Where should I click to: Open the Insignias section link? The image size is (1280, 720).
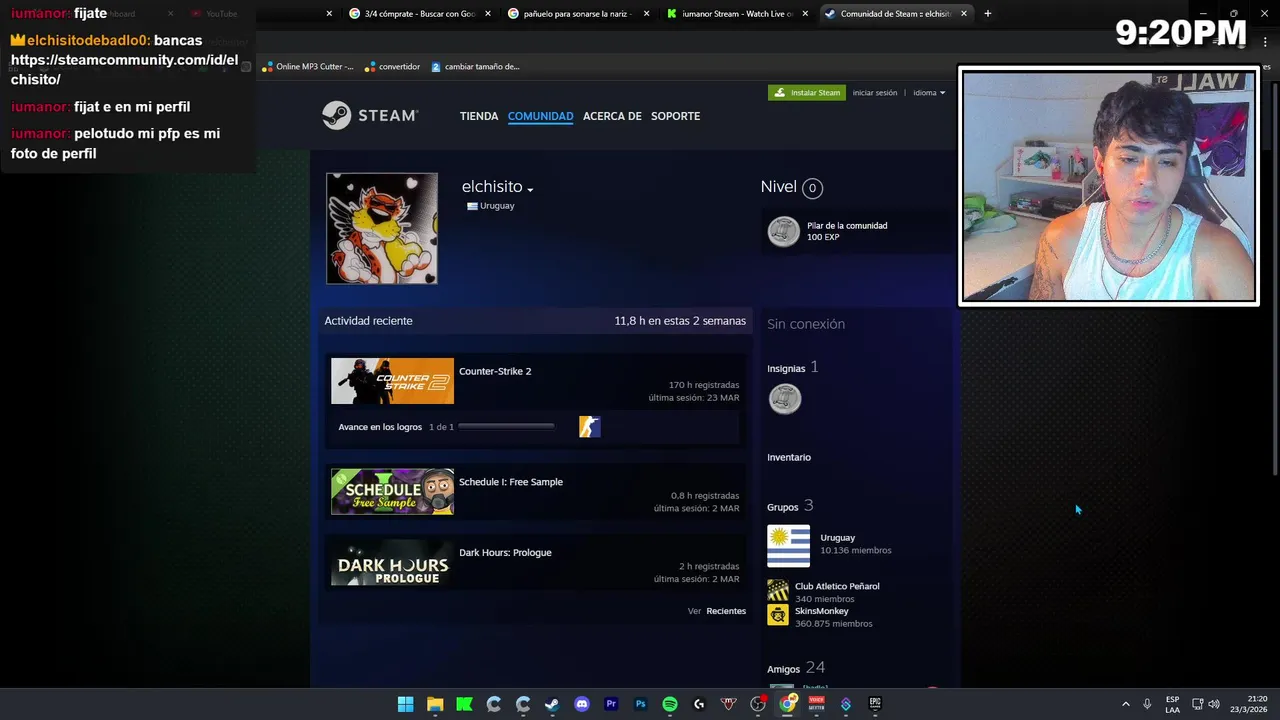(x=786, y=369)
